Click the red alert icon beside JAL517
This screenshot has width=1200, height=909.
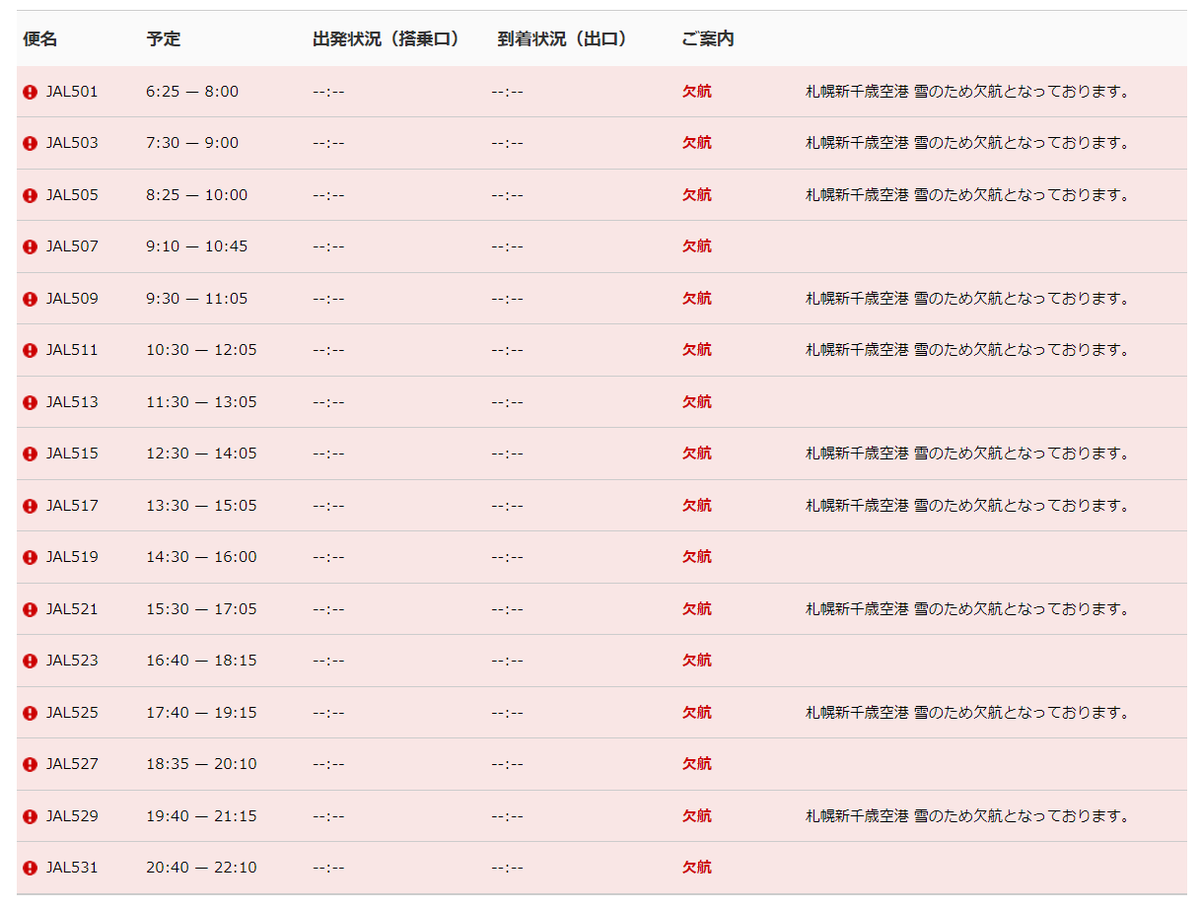point(30,506)
